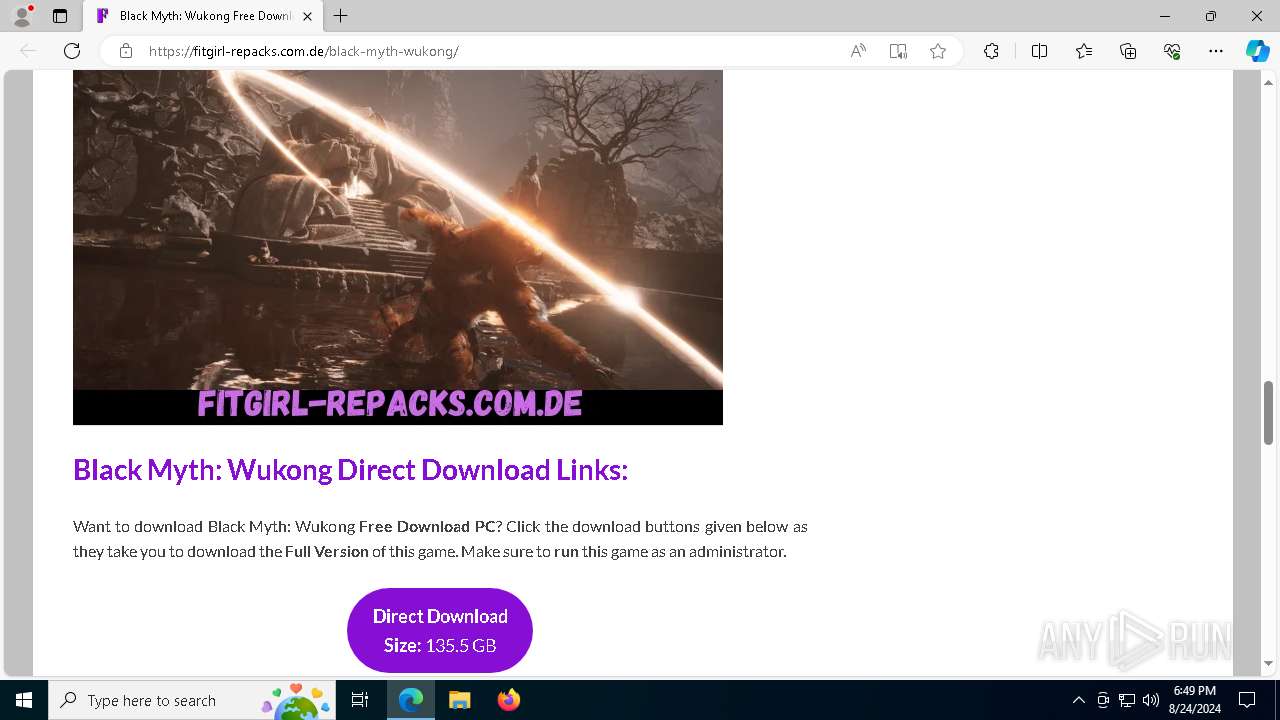Close the Black Myth: Wukong tab
Image resolution: width=1280 pixels, height=720 pixels.
coord(307,16)
